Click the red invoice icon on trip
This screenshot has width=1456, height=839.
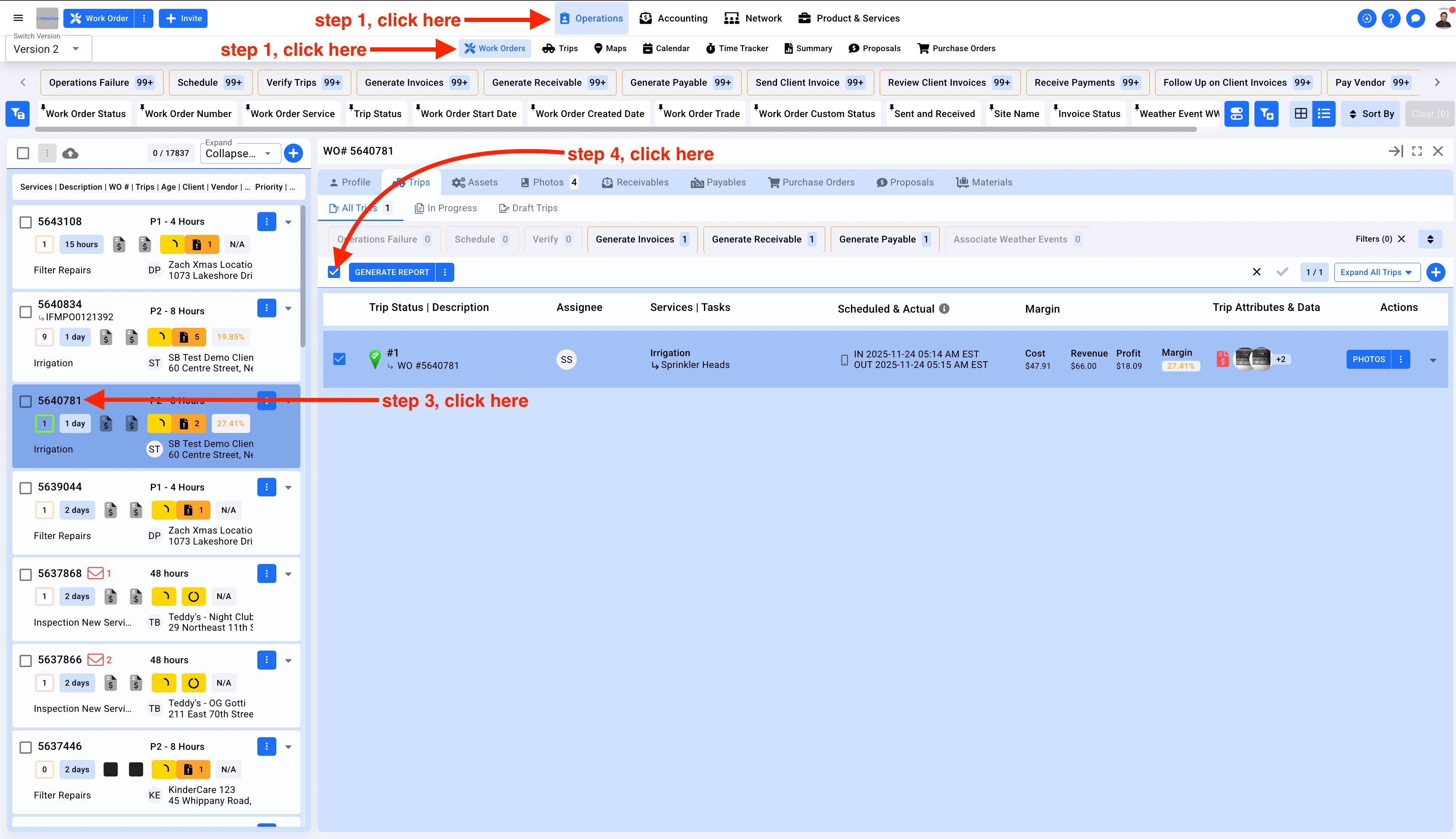coord(1222,360)
